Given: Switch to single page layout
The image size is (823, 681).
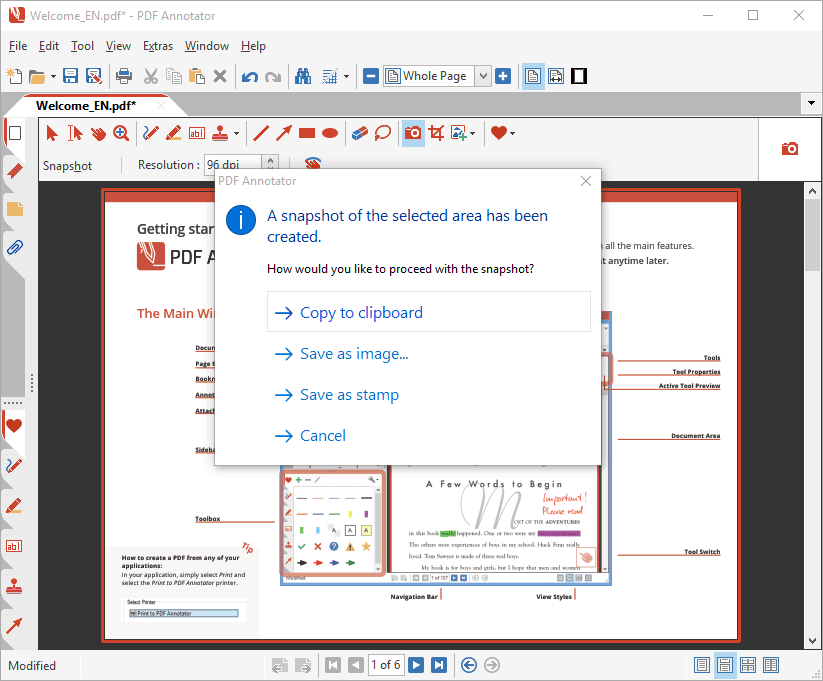Looking at the screenshot, I should pos(702,665).
